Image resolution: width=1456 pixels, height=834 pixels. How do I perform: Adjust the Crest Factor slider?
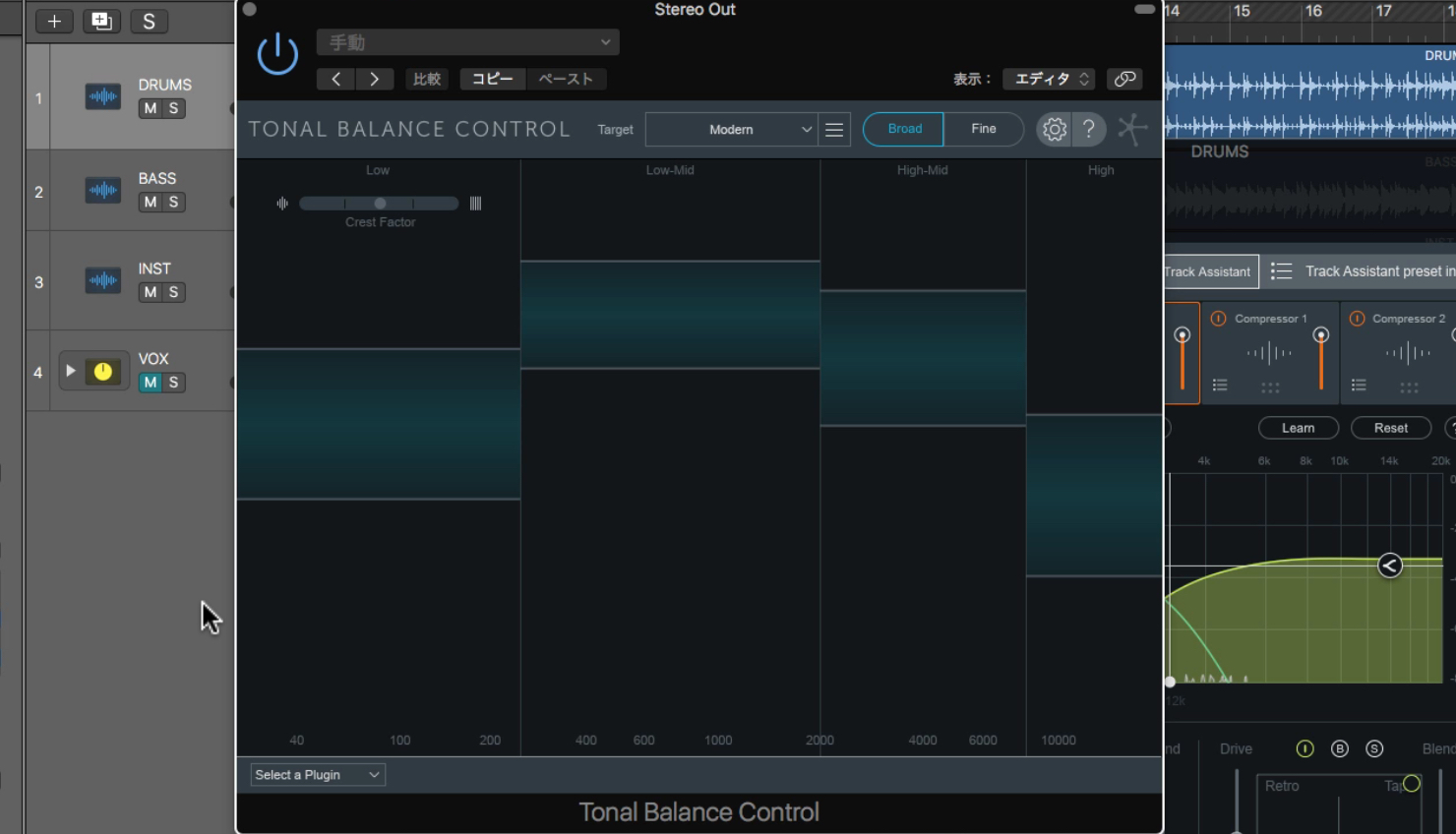[379, 204]
